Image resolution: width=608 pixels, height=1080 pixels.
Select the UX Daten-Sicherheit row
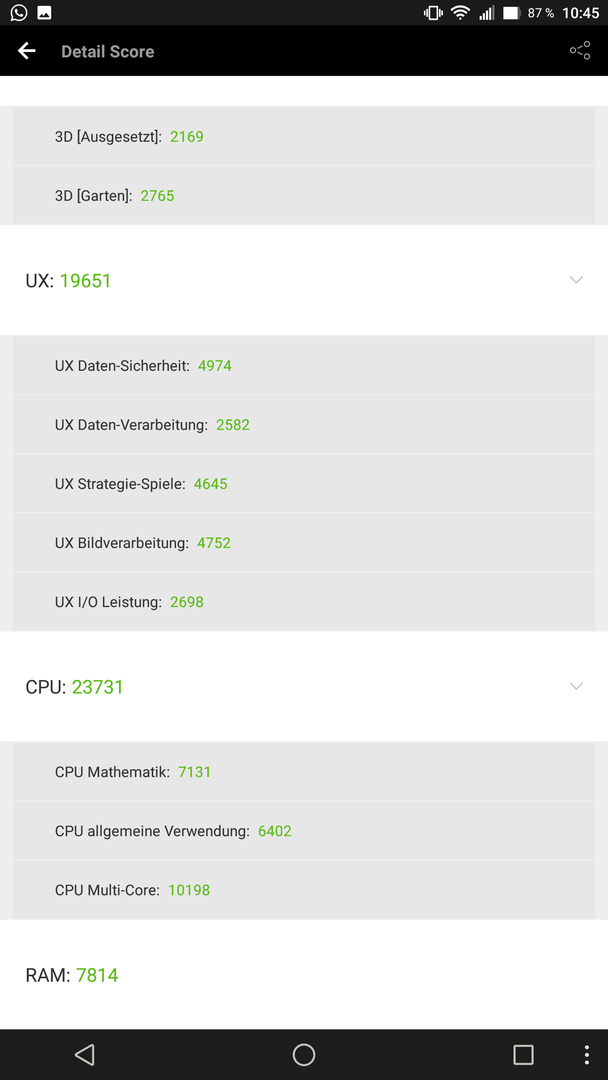(x=304, y=365)
